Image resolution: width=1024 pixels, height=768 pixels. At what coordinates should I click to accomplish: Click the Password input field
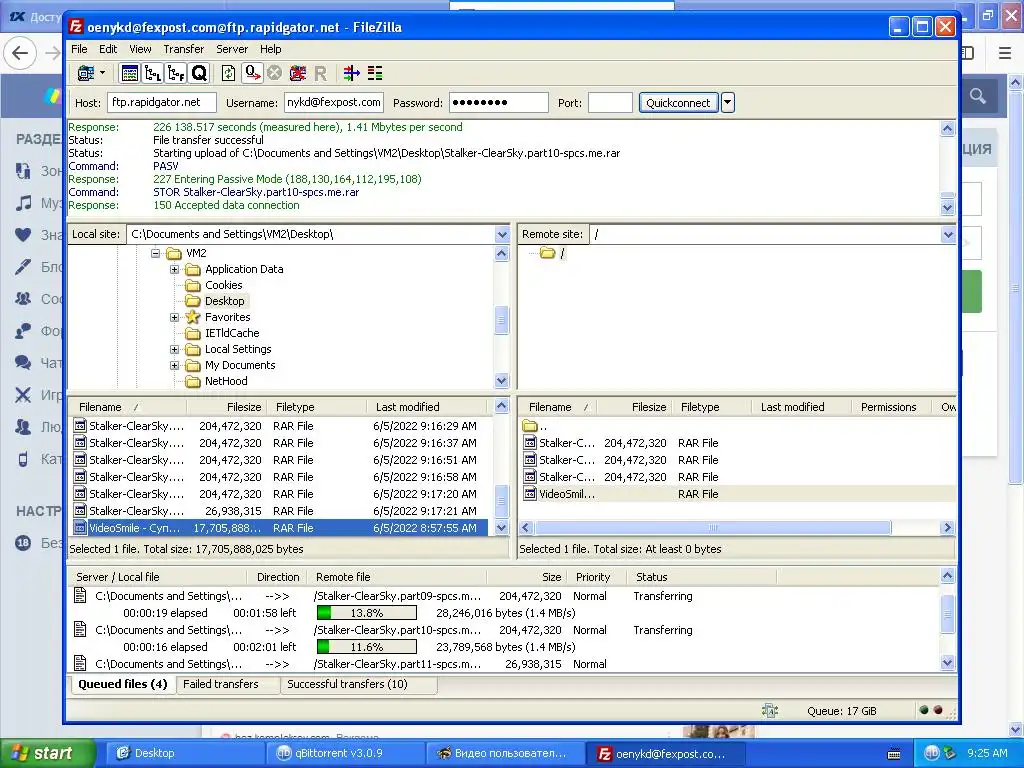[498, 103]
